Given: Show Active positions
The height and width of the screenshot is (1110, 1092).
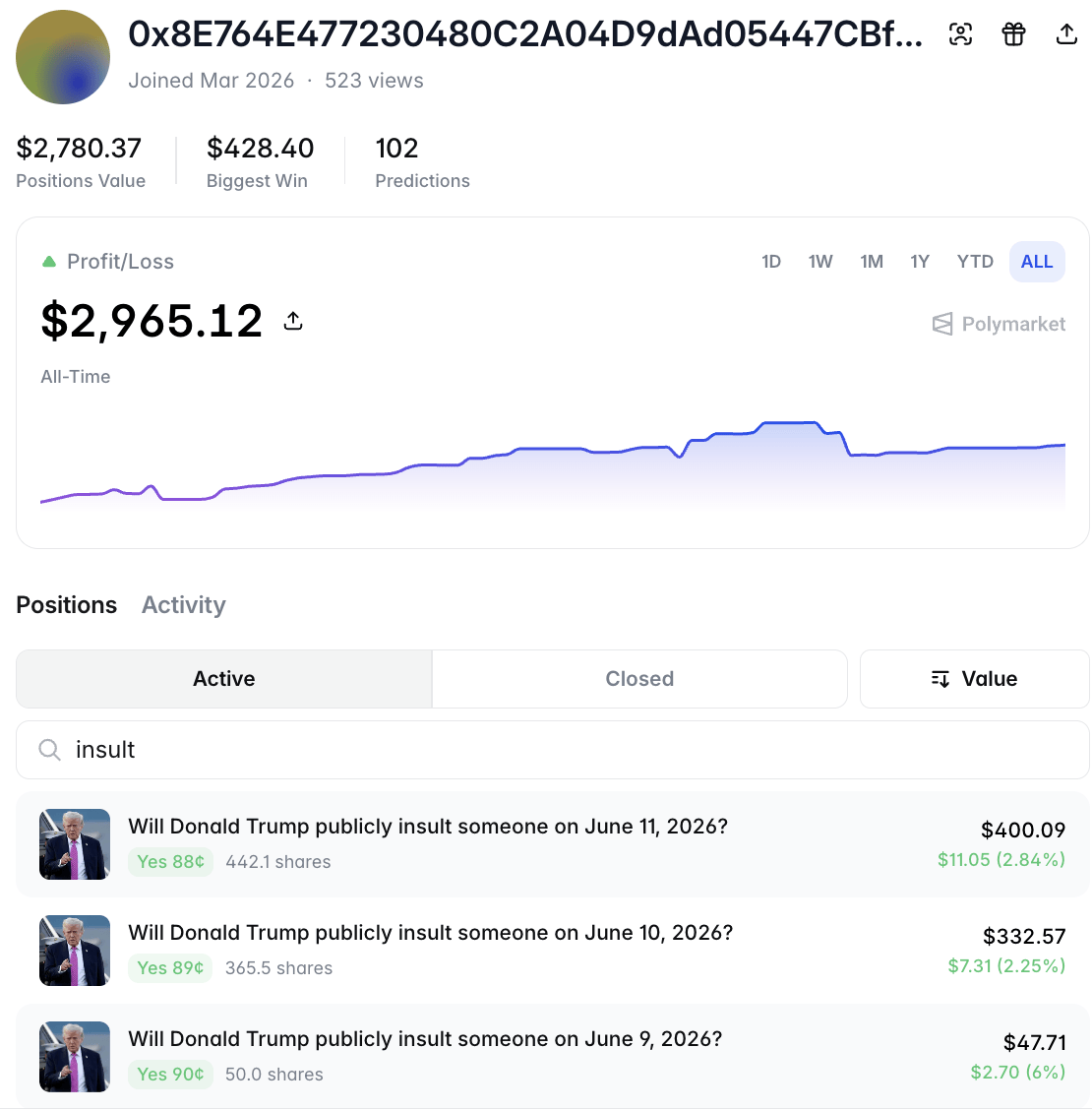Looking at the screenshot, I should click(x=223, y=679).
